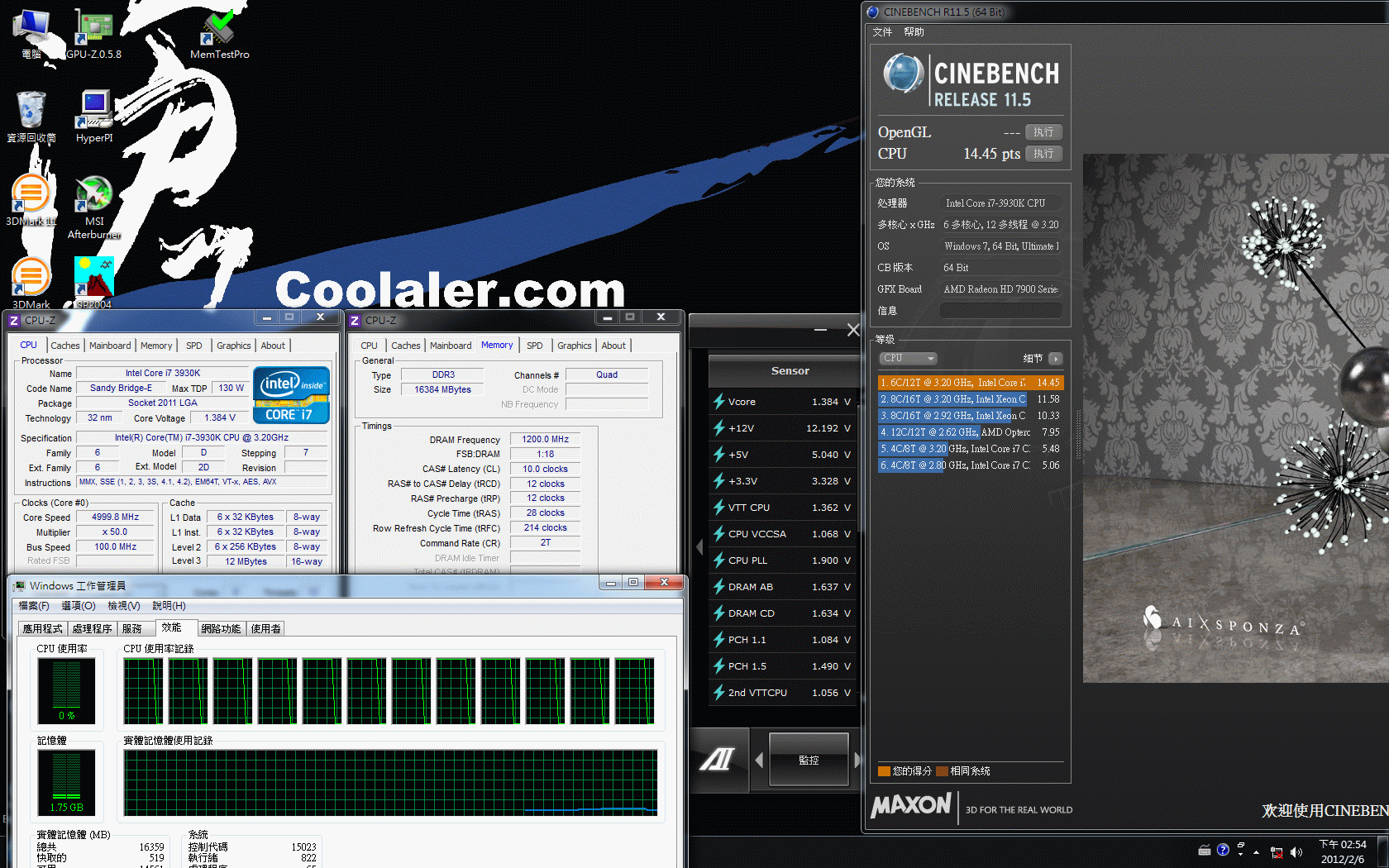Open 說明(H) menu in Task Manager
The width and height of the screenshot is (1389, 868).
tap(169, 606)
